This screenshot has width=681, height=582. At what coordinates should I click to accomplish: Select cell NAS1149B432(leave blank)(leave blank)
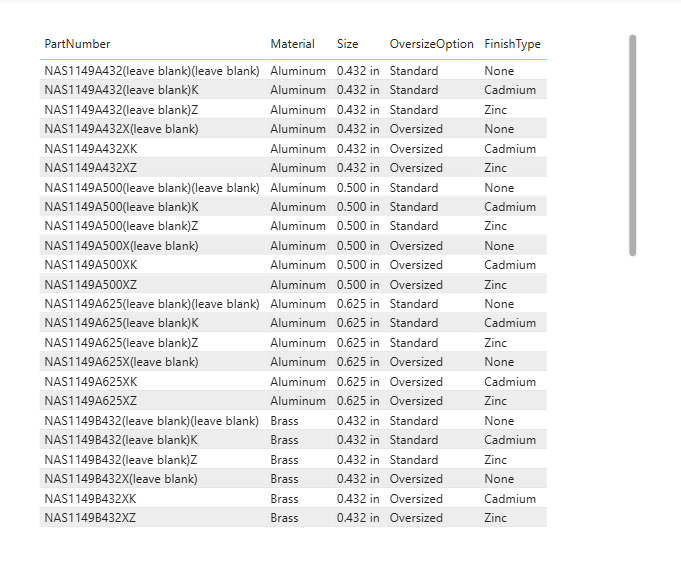click(x=152, y=421)
